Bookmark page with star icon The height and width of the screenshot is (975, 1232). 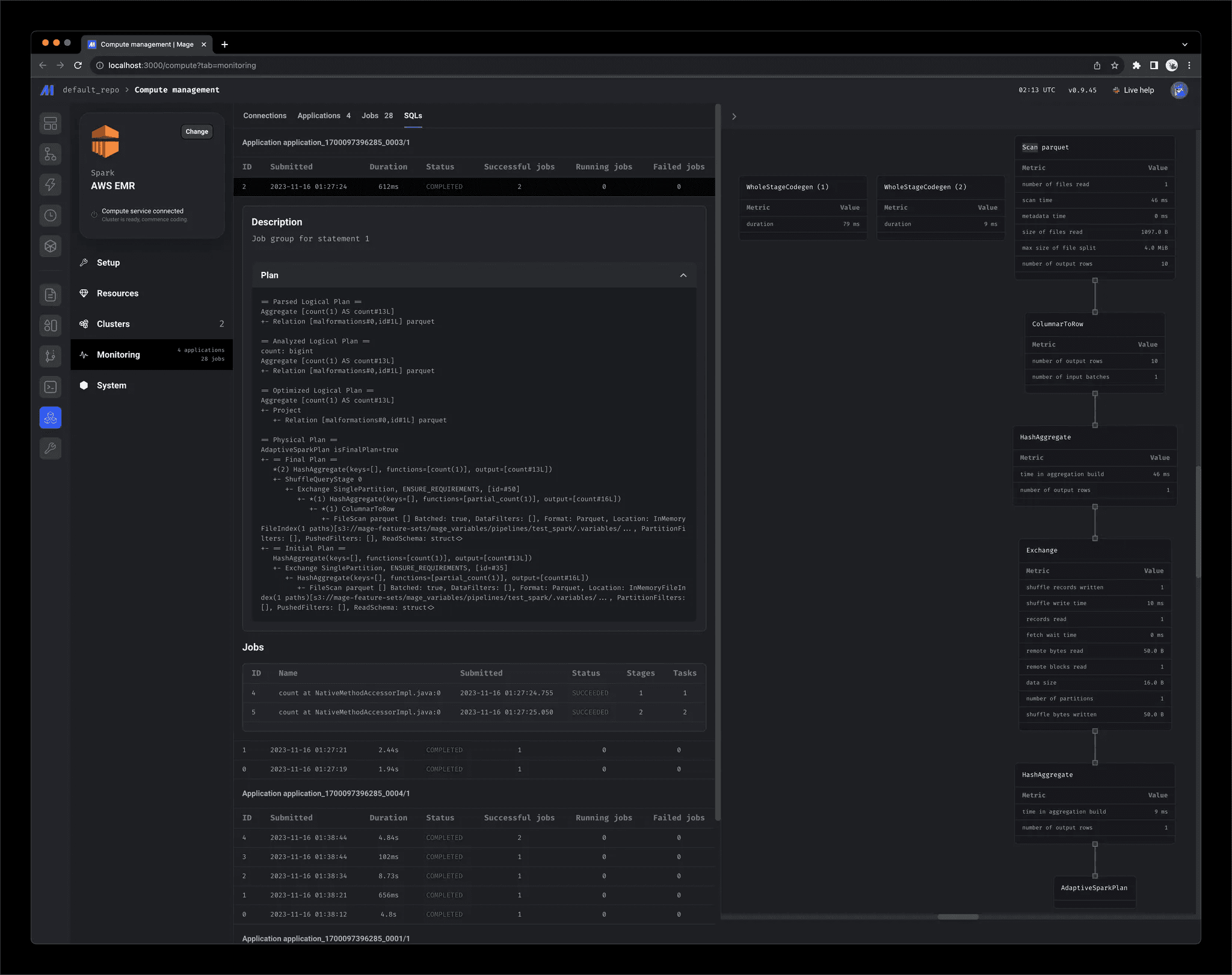pos(1115,66)
